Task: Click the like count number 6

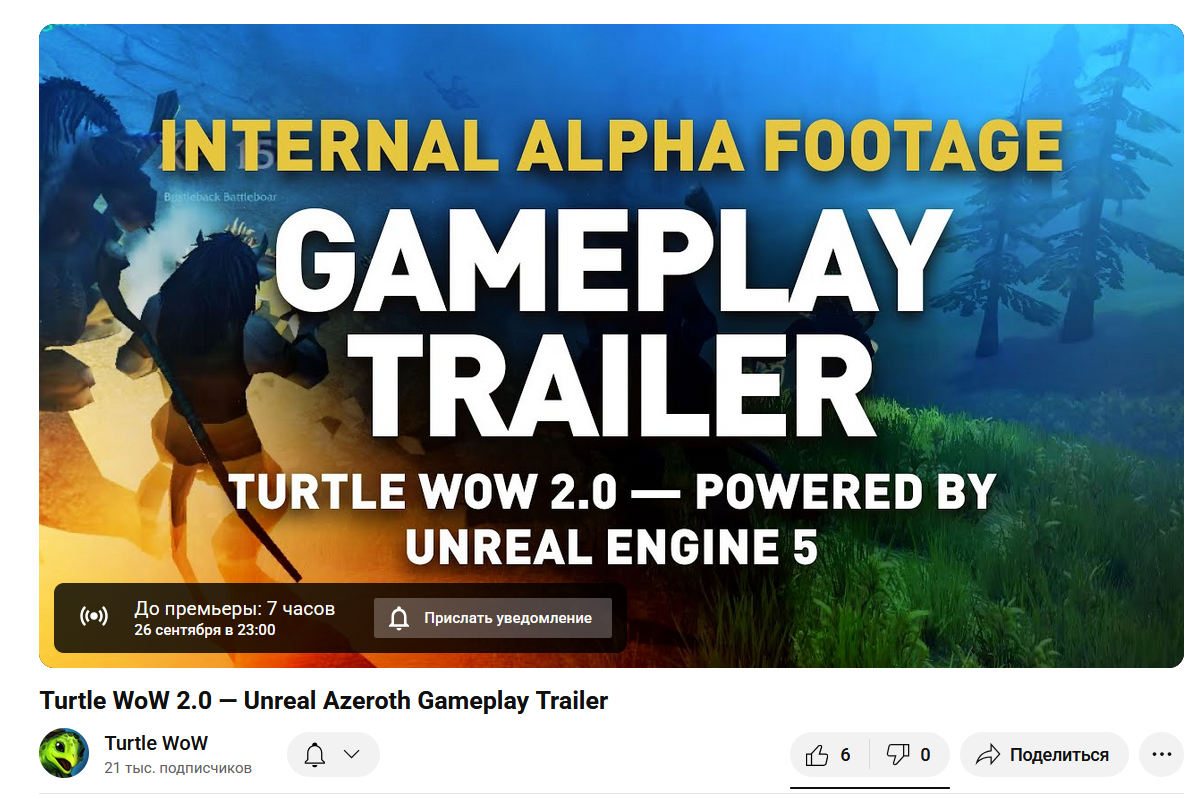Action: pyautogui.click(x=845, y=755)
